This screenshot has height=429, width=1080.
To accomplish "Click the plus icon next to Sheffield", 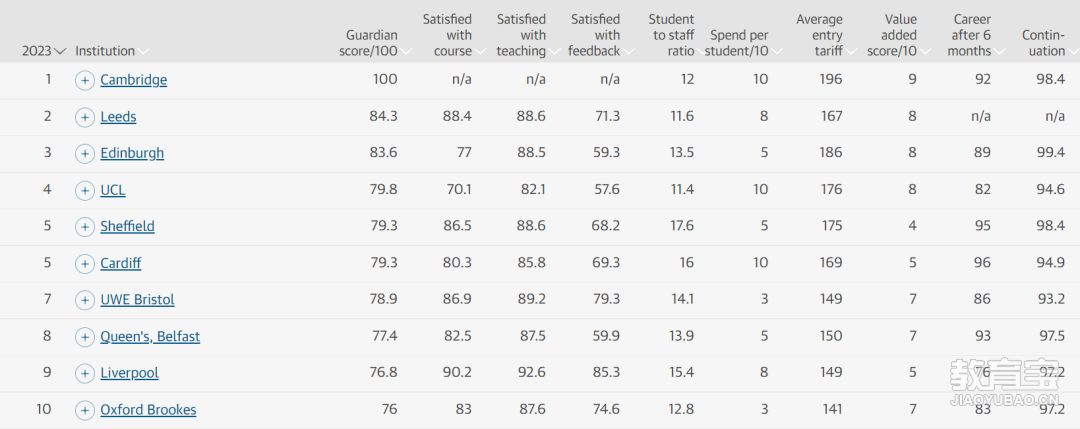I will coord(84,227).
